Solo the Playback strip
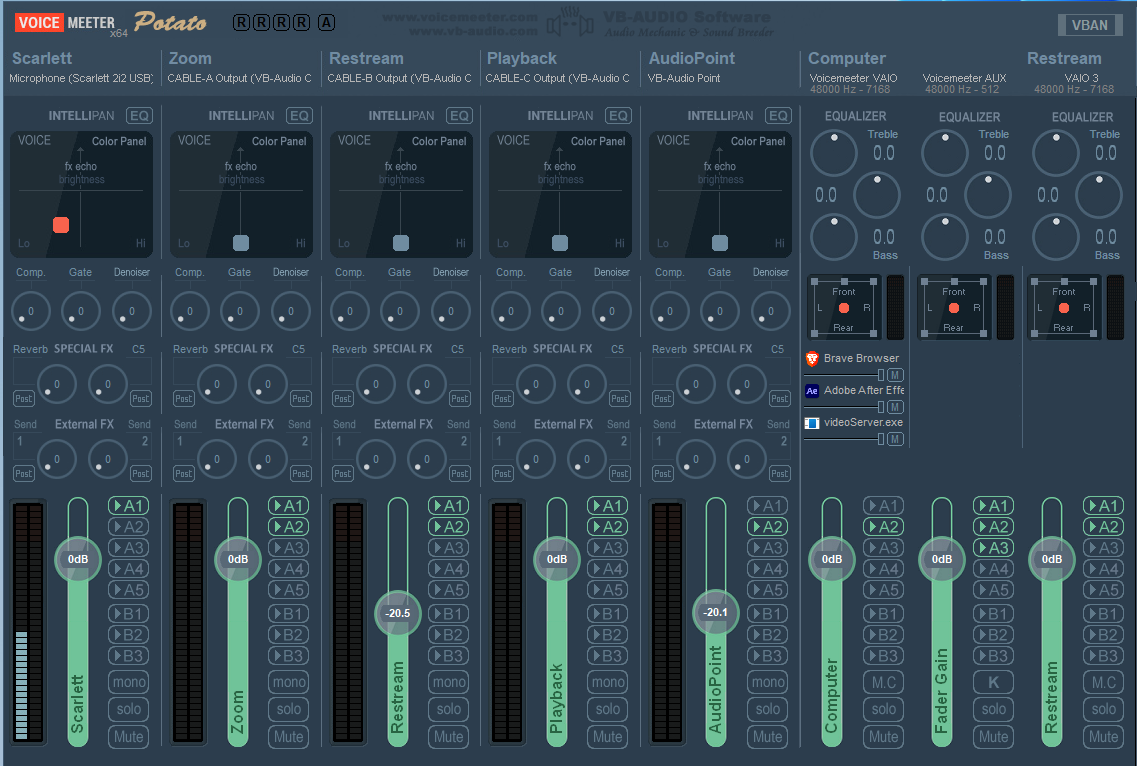 point(608,709)
